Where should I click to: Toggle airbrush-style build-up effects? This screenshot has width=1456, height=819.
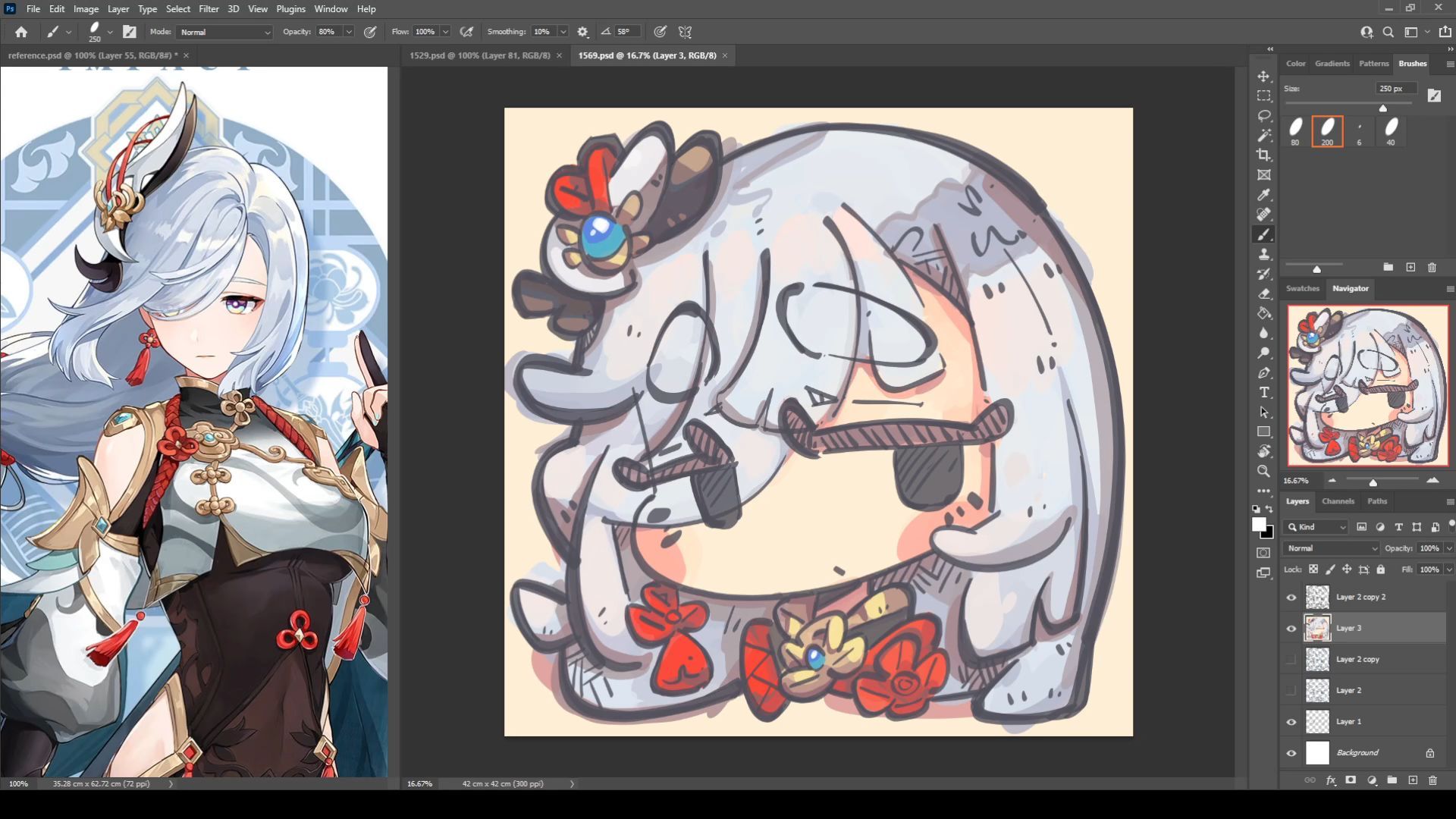pyautogui.click(x=466, y=32)
